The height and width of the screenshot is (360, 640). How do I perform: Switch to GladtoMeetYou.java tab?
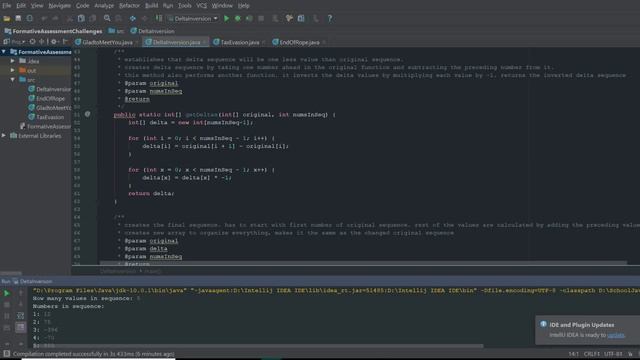coord(107,42)
